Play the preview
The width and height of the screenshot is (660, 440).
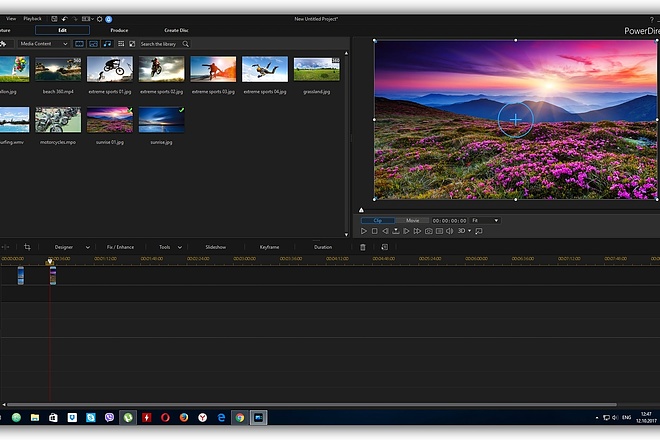pyautogui.click(x=364, y=231)
